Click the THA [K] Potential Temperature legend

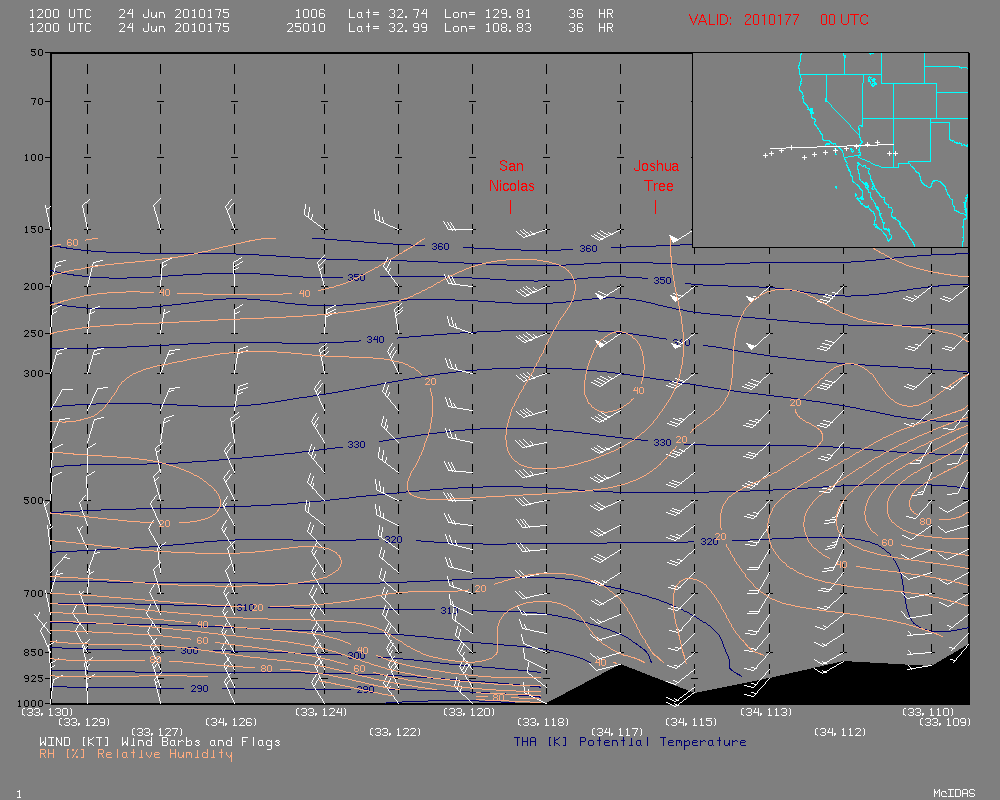click(x=630, y=742)
